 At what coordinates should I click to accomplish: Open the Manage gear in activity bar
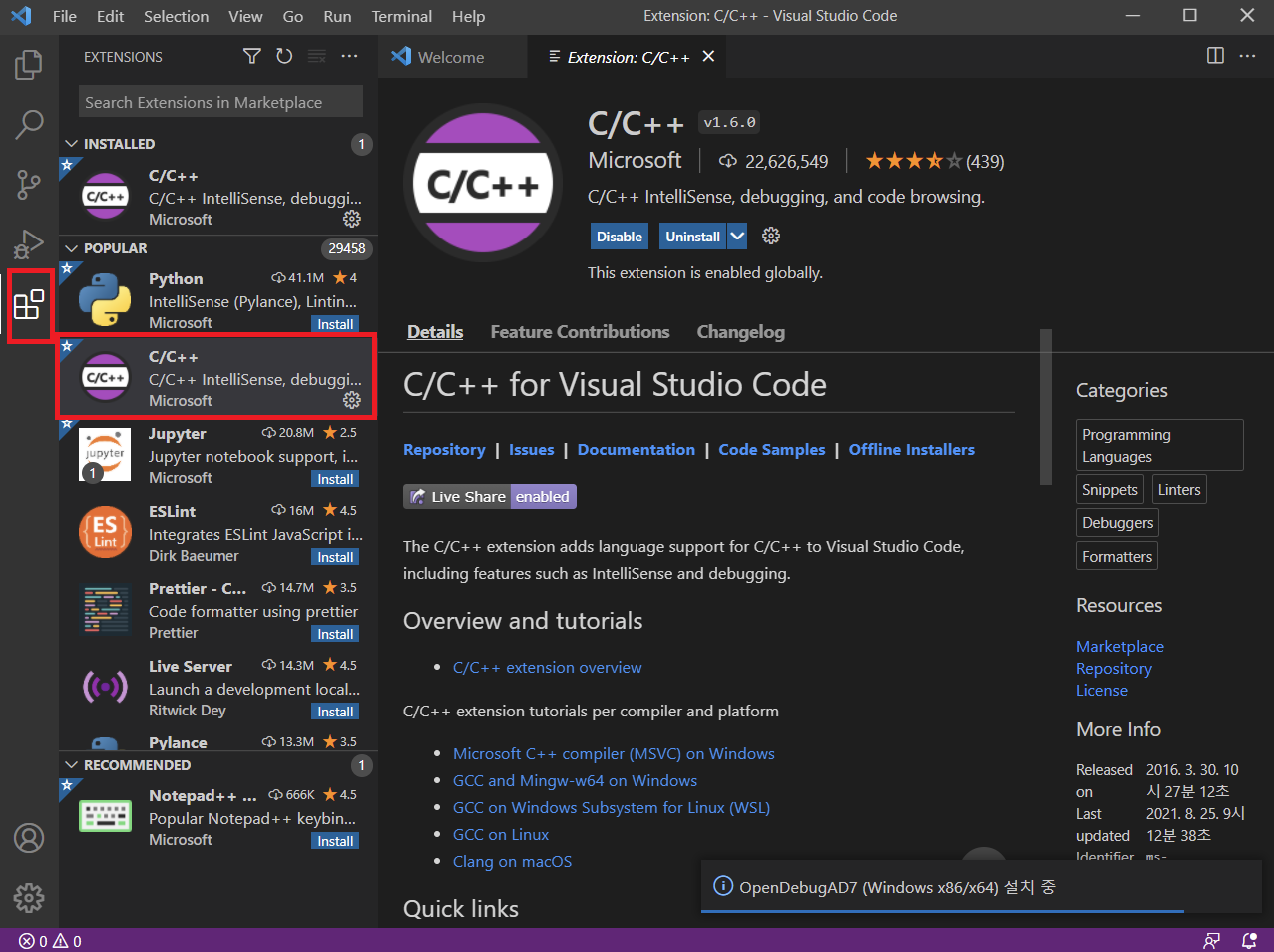coord(29,898)
